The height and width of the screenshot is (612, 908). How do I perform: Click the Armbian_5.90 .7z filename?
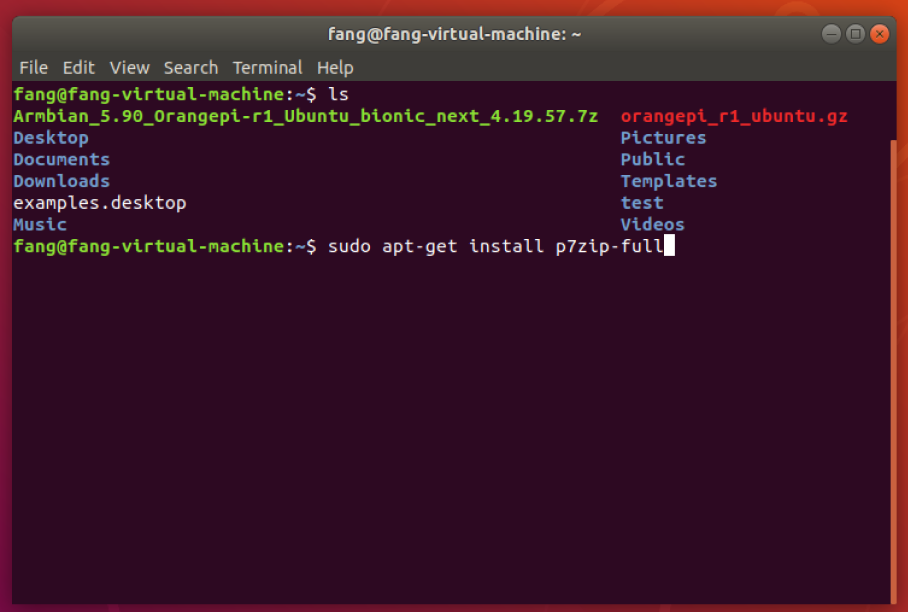(305, 116)
